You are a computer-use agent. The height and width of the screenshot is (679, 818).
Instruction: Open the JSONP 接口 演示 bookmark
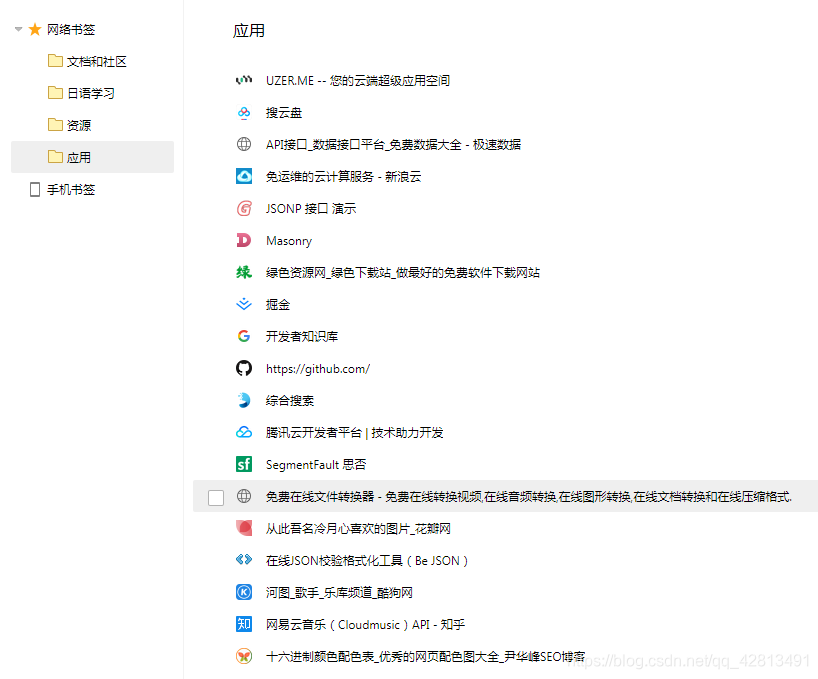311,209
